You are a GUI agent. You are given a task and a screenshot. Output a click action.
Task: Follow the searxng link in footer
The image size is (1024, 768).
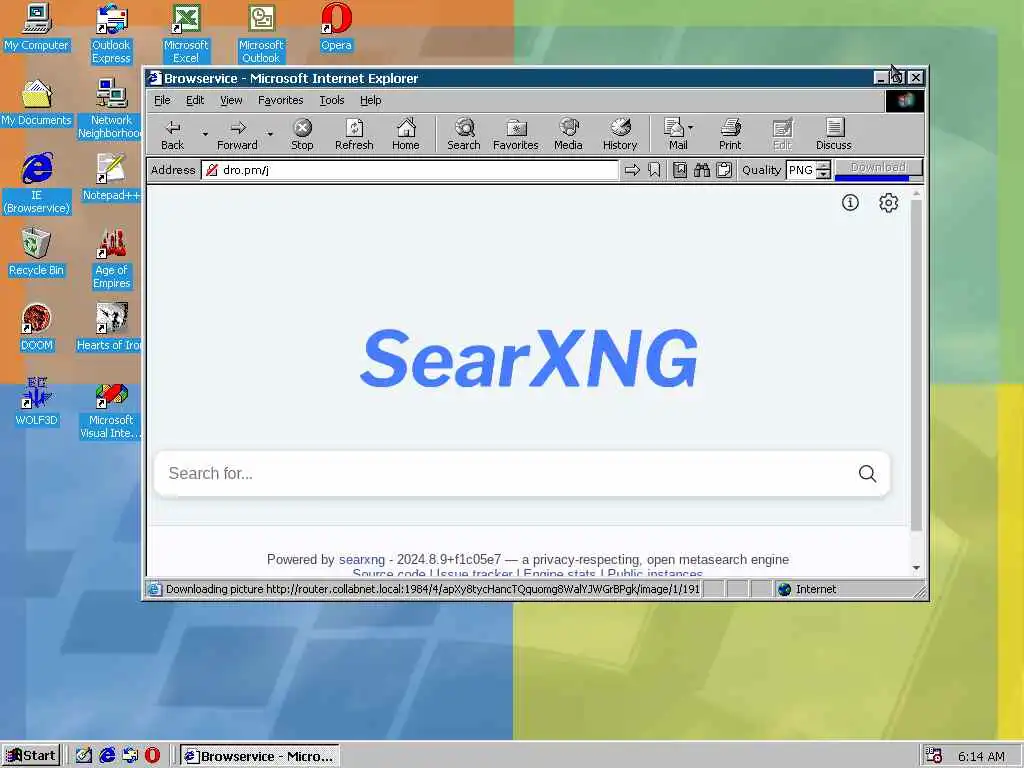(362, 560)
